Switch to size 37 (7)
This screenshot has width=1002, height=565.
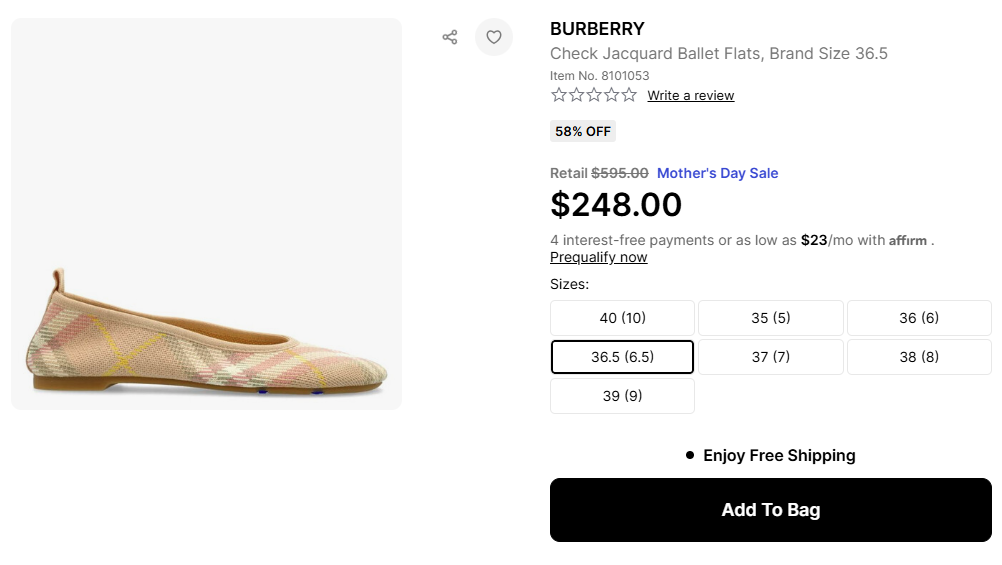point(770,357)
